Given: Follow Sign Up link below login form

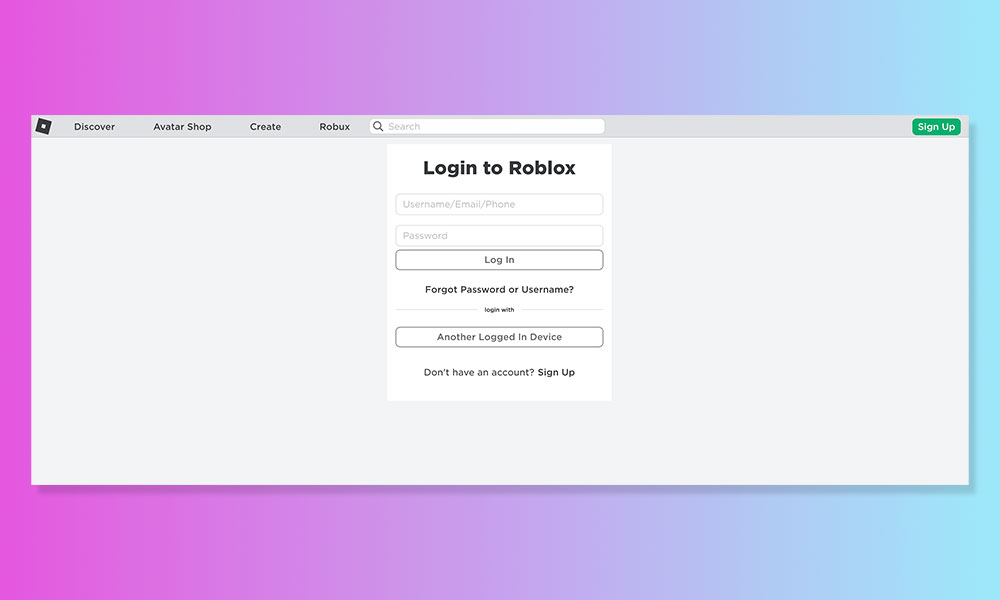Looking at the screenshot, I should coord(556,372).
